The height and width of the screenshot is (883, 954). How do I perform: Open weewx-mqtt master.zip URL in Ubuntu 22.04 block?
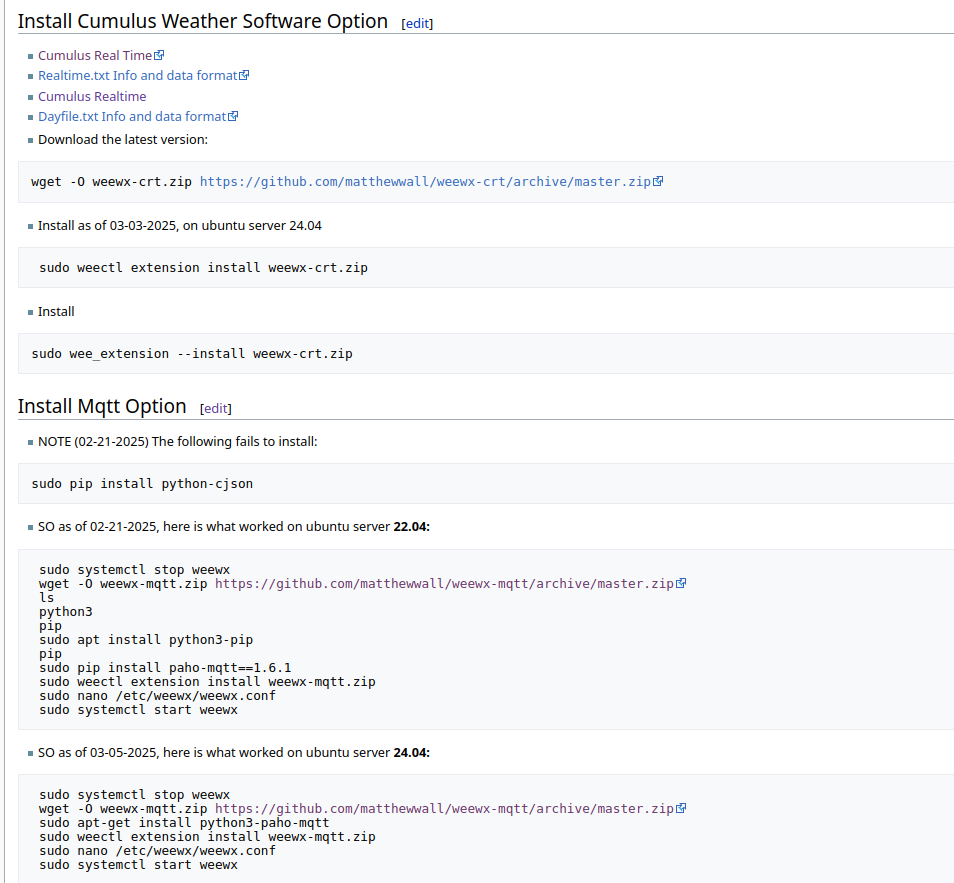coord(444,584)
